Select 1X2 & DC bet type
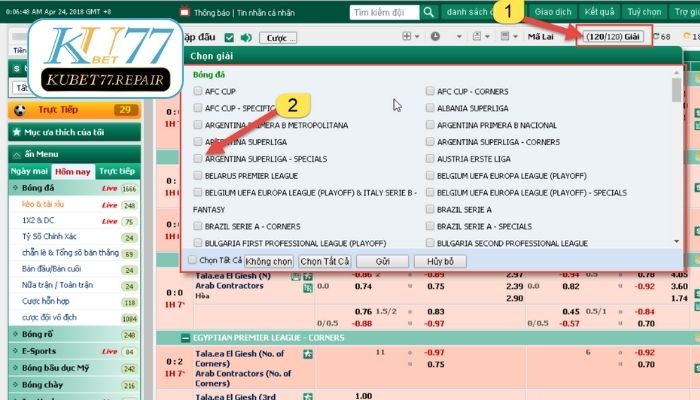Viewport: 700px width, 400px height. coord(38,221)
